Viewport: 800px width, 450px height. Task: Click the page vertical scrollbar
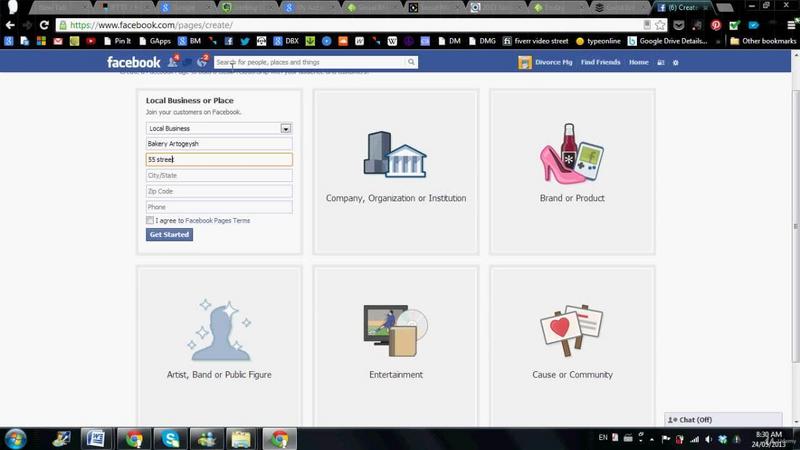pyautogui.click(x=795, y=227)
